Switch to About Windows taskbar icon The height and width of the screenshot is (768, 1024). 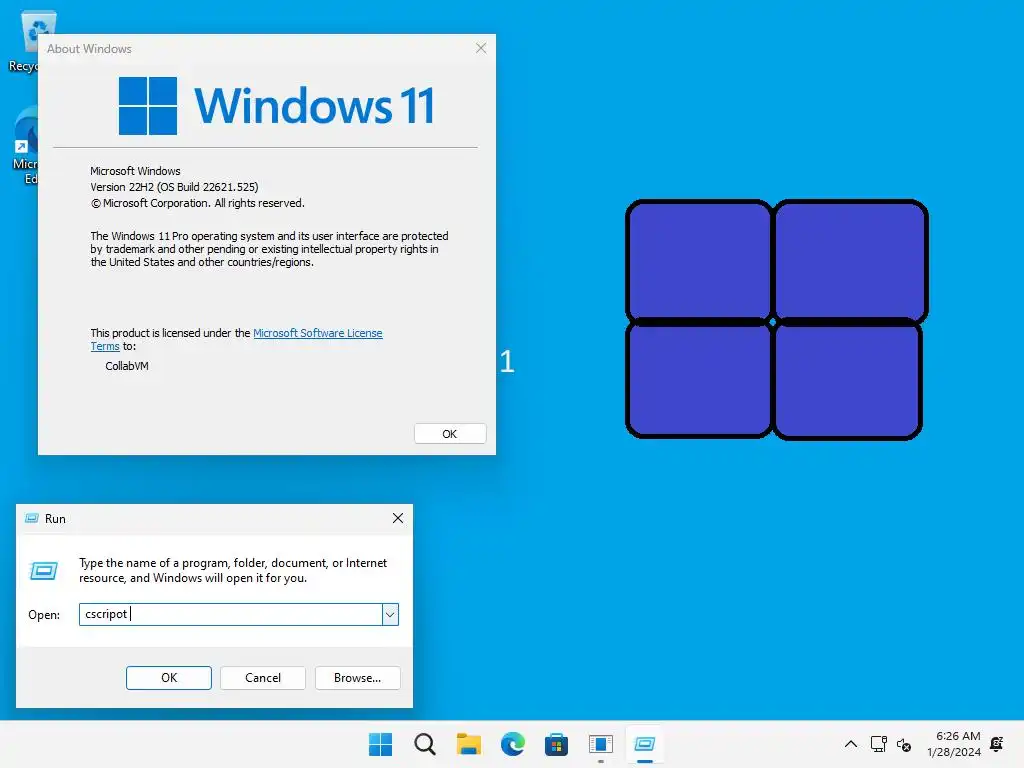600,744
